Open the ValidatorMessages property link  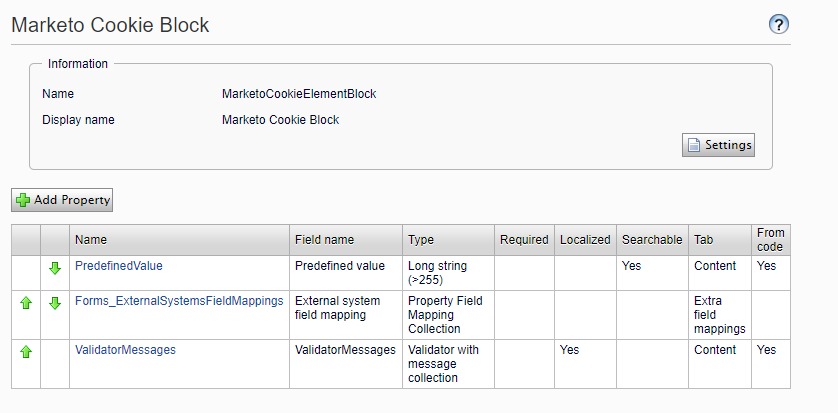click(125, 350)
